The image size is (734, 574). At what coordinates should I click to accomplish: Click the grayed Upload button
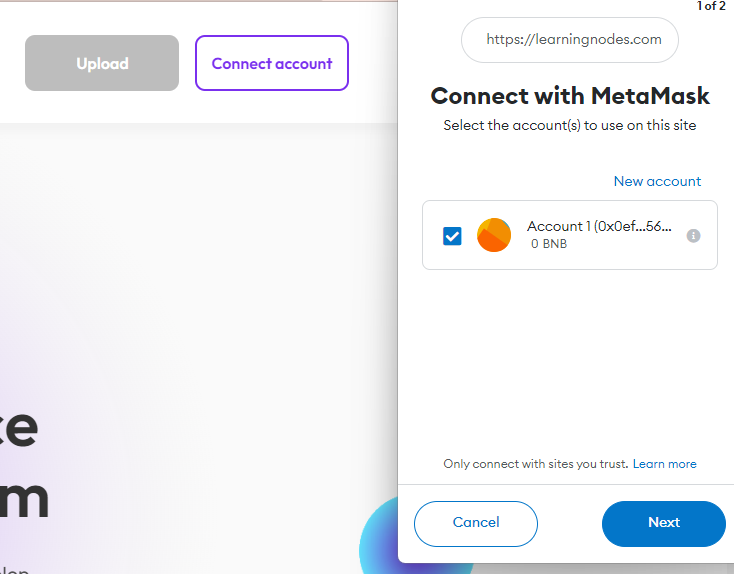tap(102, 63)
